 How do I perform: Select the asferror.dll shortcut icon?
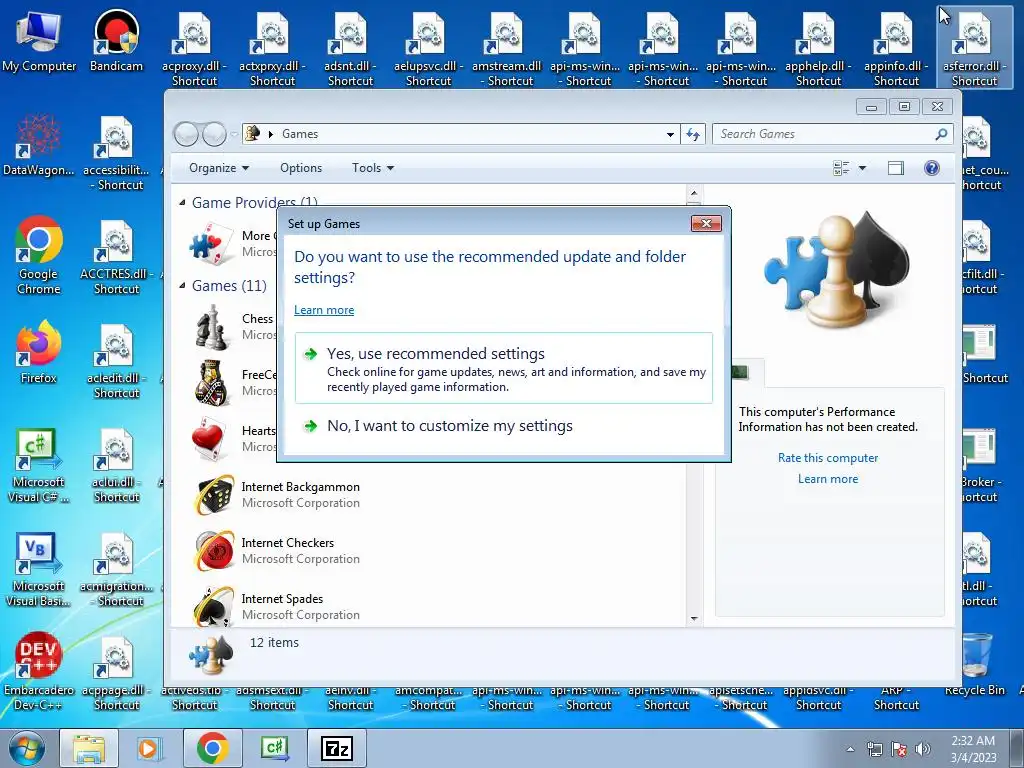(x=974, y=48)
